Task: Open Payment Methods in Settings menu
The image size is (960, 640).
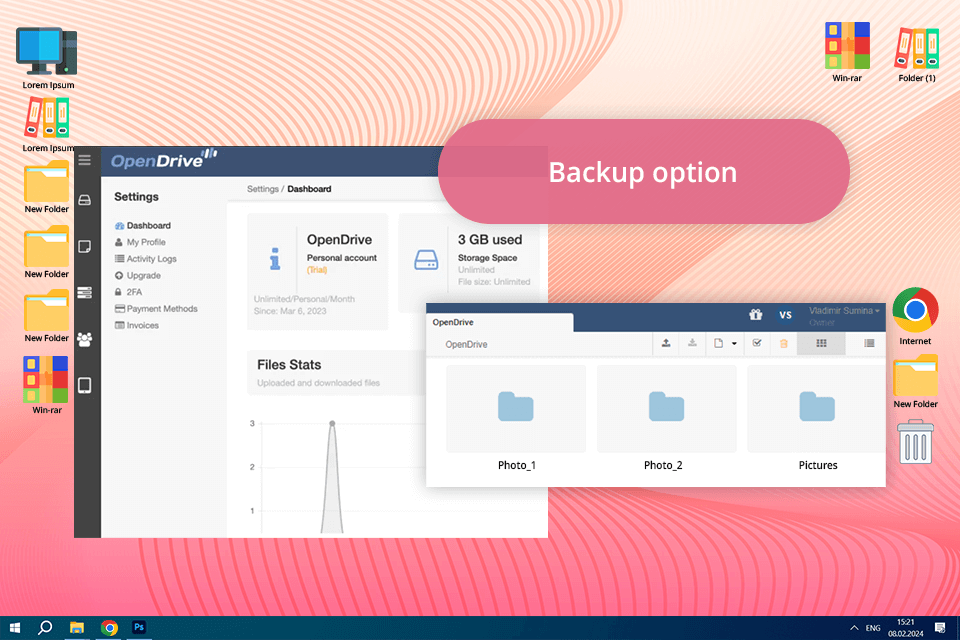Action: tap(156, 309)
